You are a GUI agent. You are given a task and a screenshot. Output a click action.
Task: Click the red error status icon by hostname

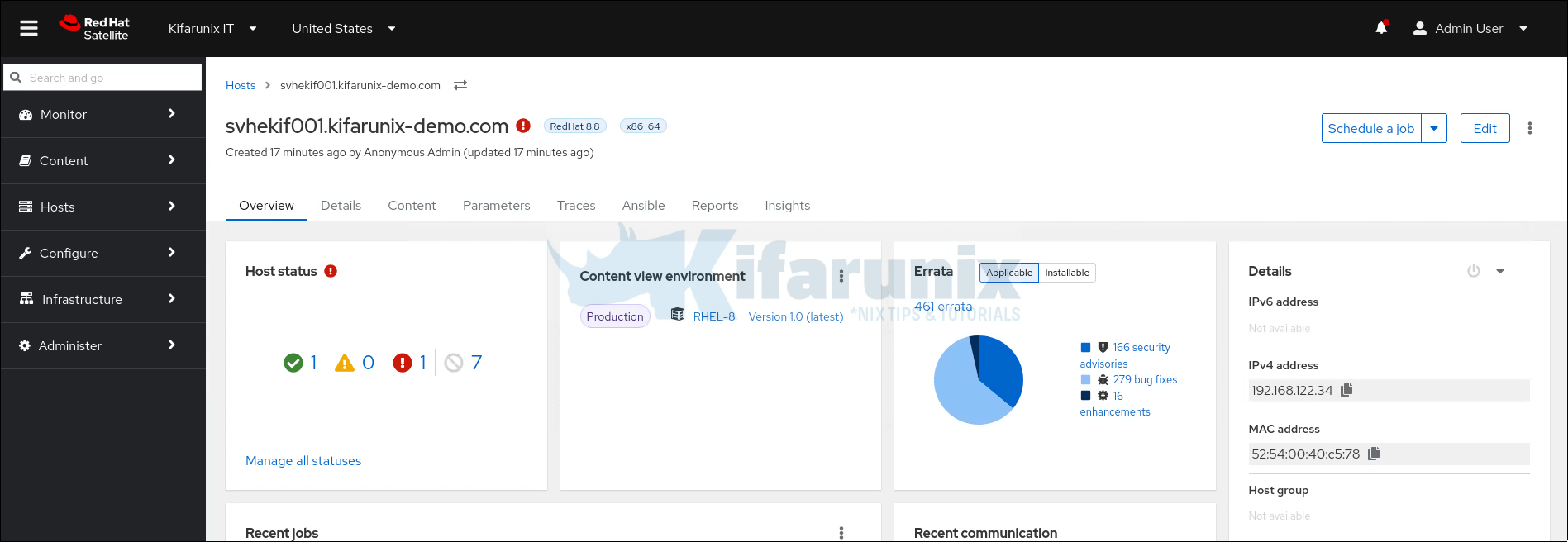(x=523, y=126)
